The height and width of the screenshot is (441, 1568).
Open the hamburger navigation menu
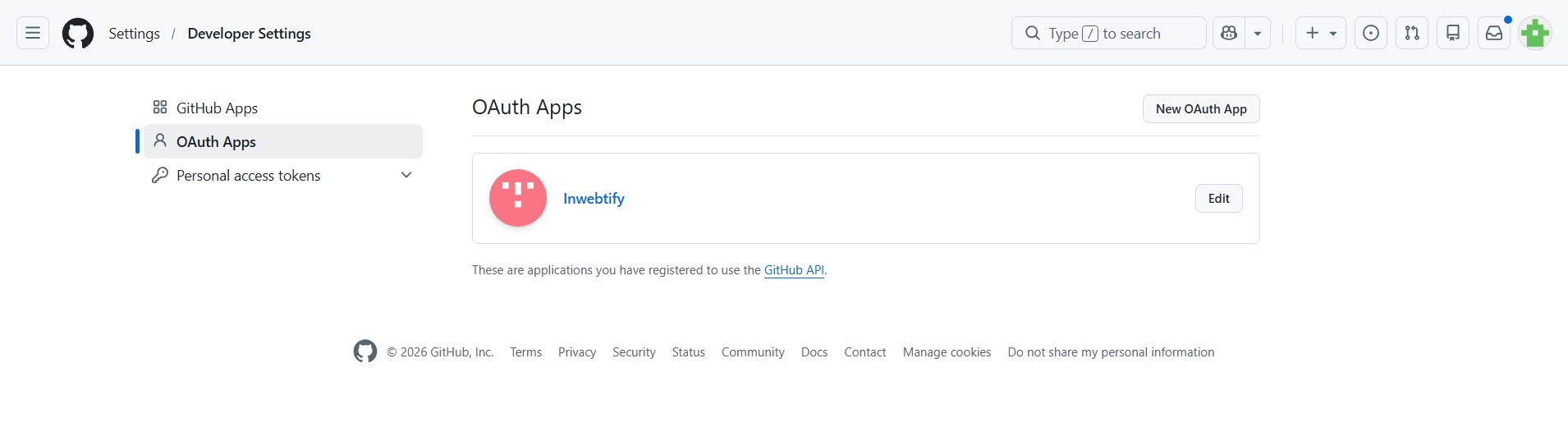[33, 33]
